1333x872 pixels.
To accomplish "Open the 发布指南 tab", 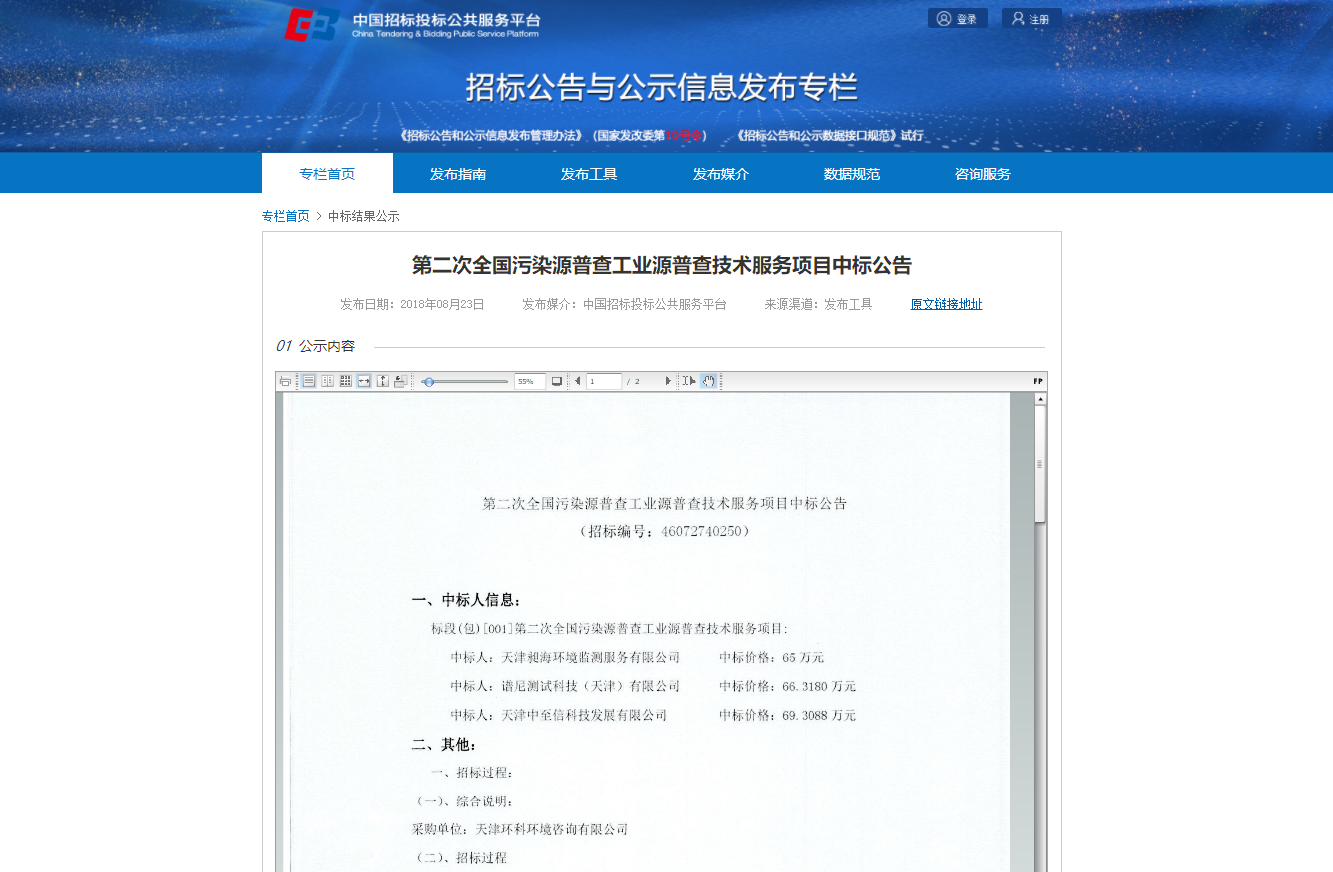I will [x=458, y=174].
